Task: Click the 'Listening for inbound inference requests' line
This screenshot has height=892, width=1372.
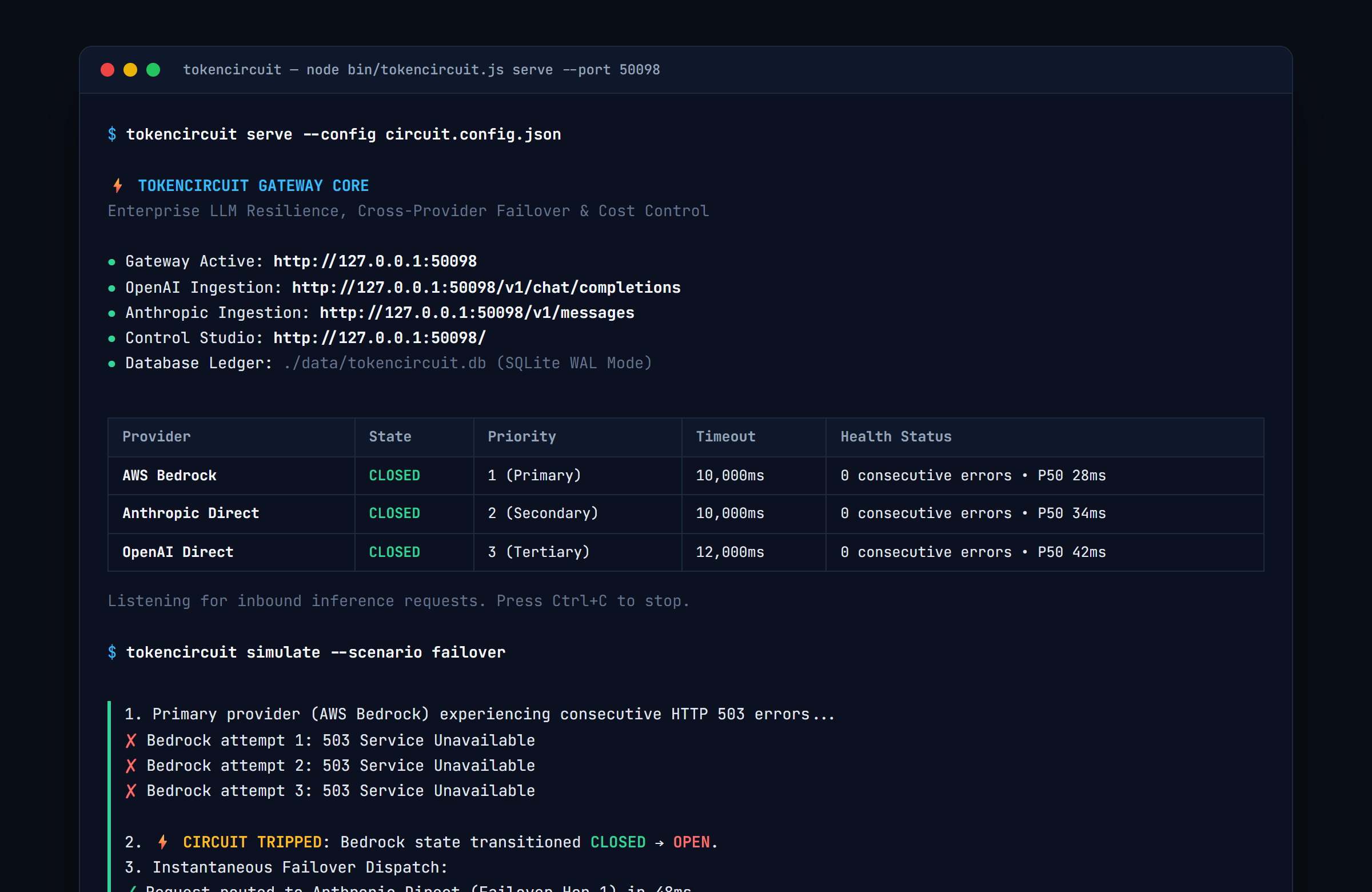Action: point(398,601)
